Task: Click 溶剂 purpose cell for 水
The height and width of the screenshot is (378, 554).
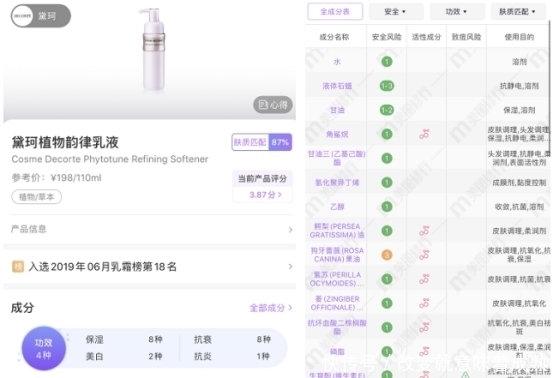Action: pyautogui.click(x=519, y=62)
